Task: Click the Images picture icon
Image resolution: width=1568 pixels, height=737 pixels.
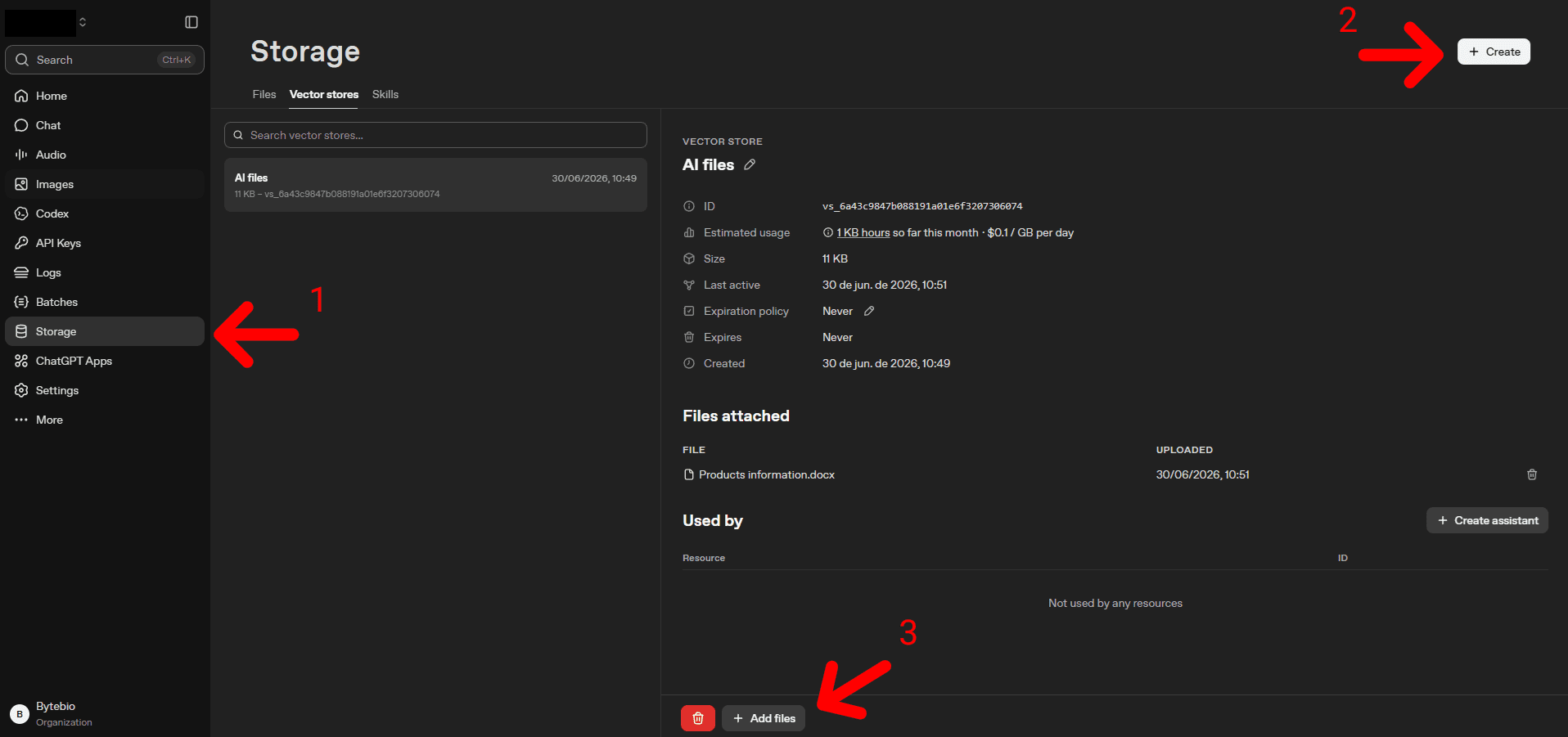Action: click(x=21, y=184)
